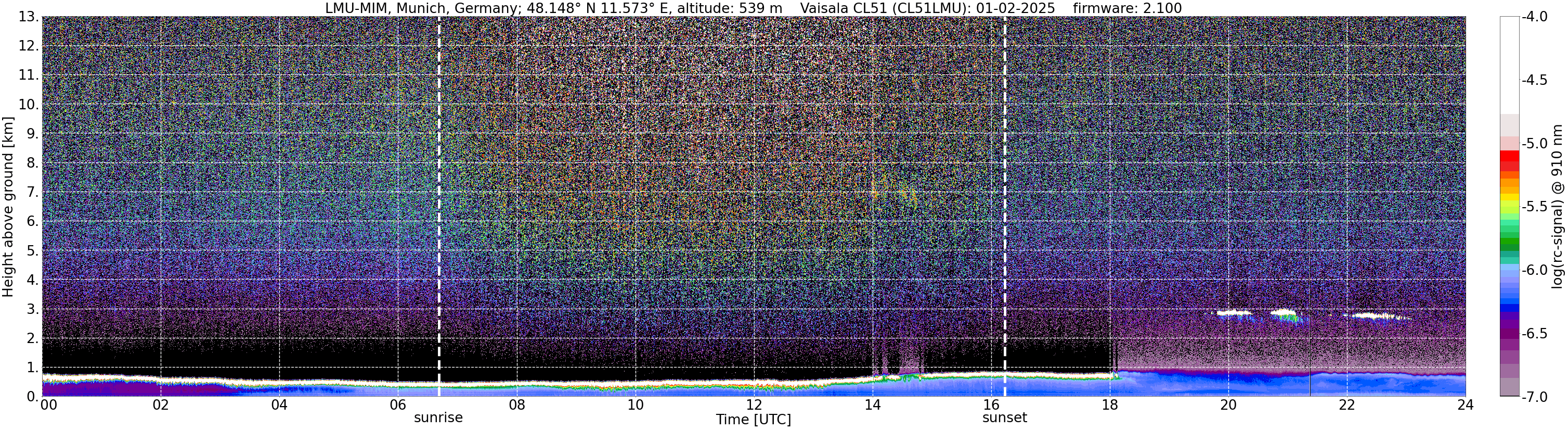This screenshot has width=1568, height=430.
Task: Click the white cloud echo near 21 UTC at 3 km
Action: coord(1284,313)
